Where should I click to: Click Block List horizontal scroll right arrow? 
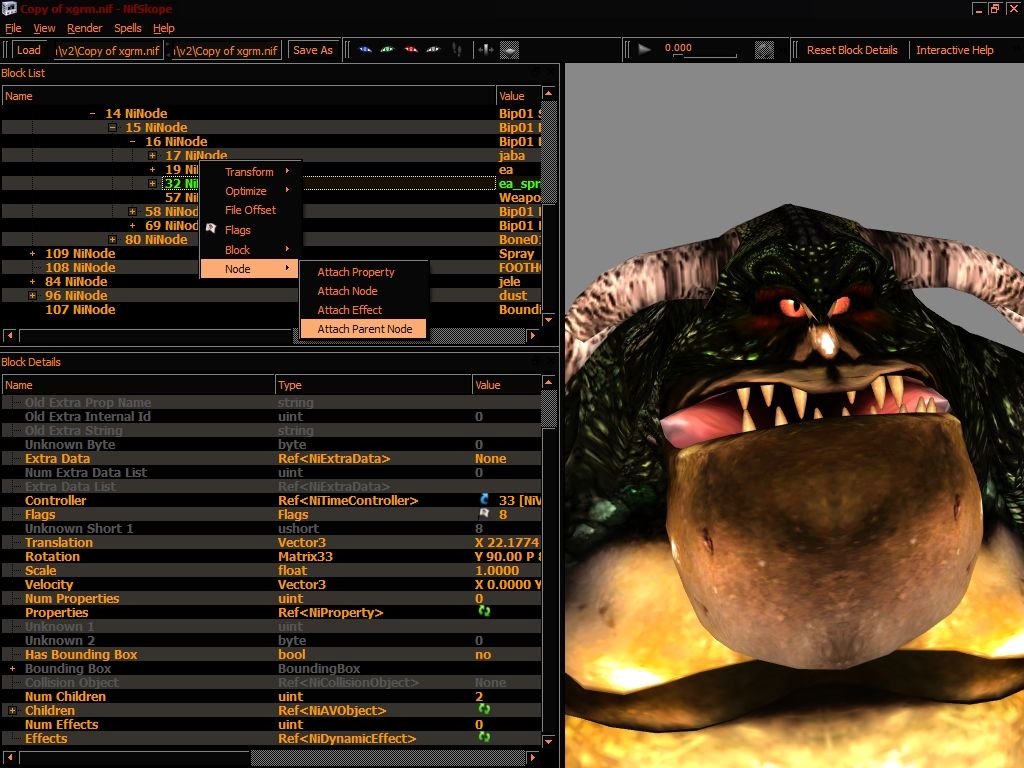pos(533,335)
